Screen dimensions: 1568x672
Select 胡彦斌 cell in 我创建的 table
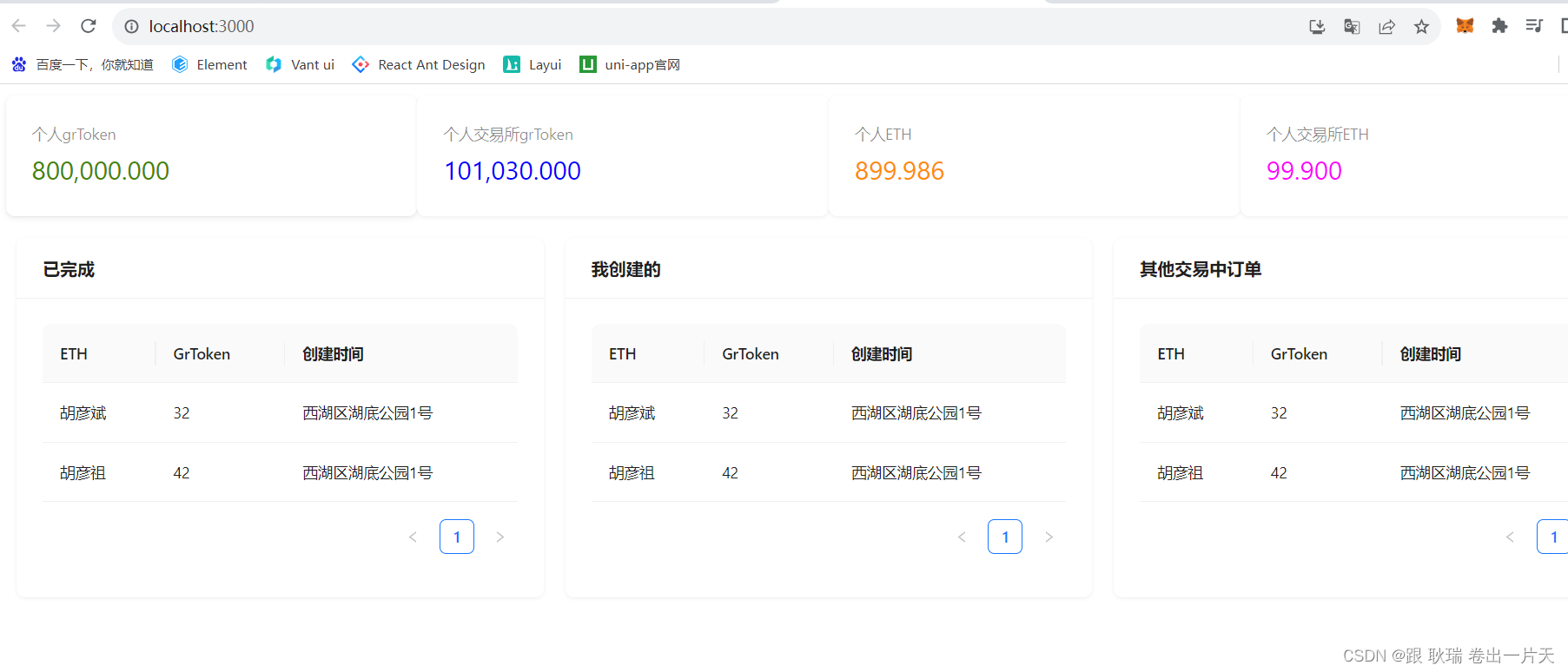coord(632,413)
